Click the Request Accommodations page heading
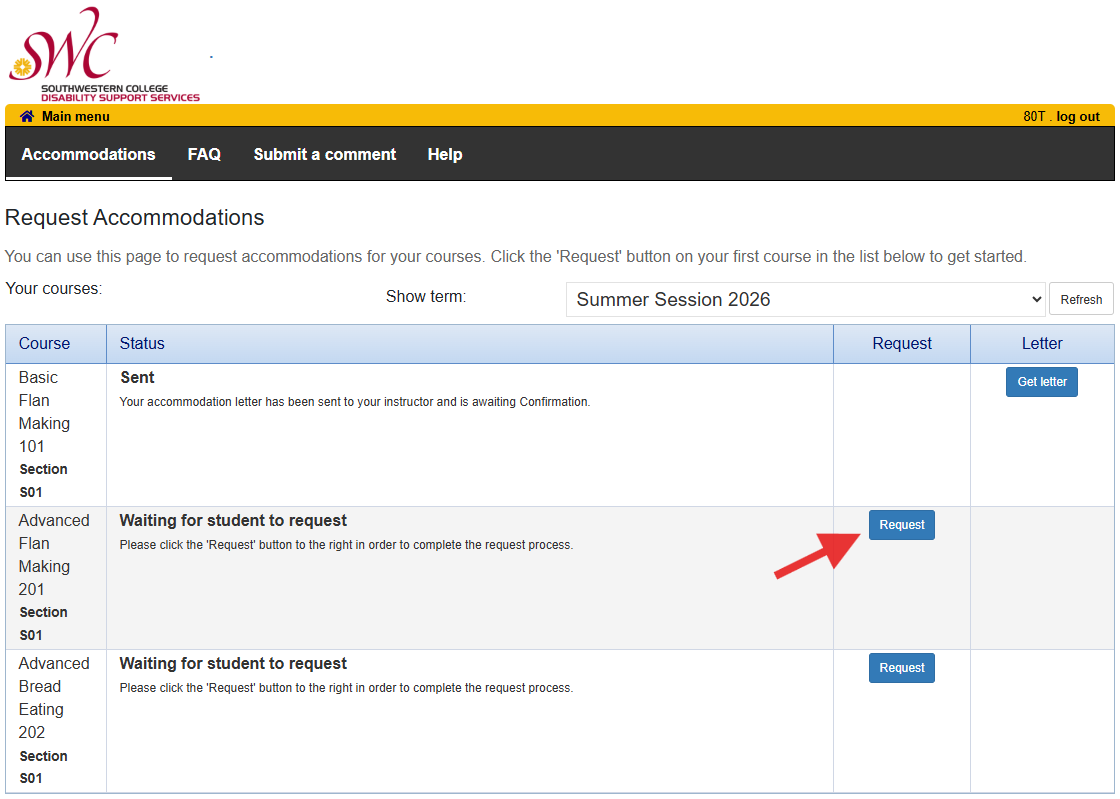The image size is (1120, 799). click(134, 217)
